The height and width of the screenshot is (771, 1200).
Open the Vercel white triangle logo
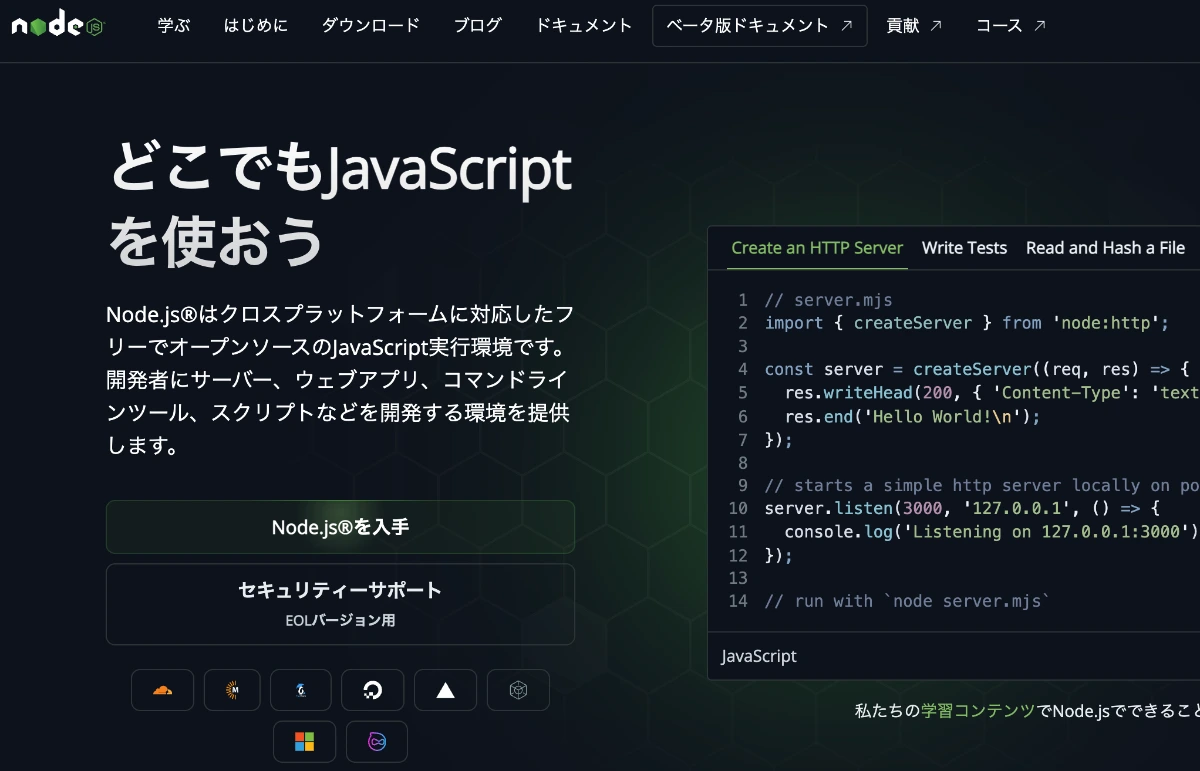[x=445, y=690]
